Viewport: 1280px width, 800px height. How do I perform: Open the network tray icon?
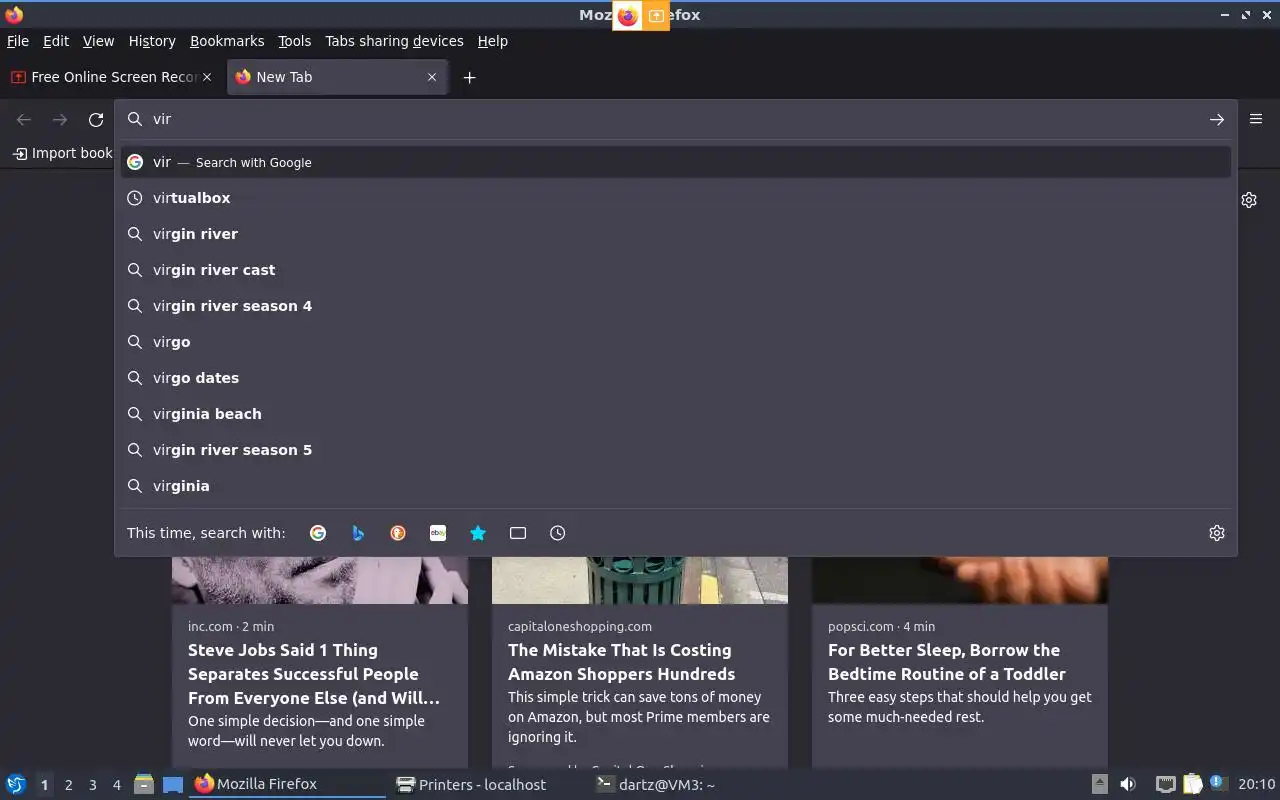coord(1165,784)
